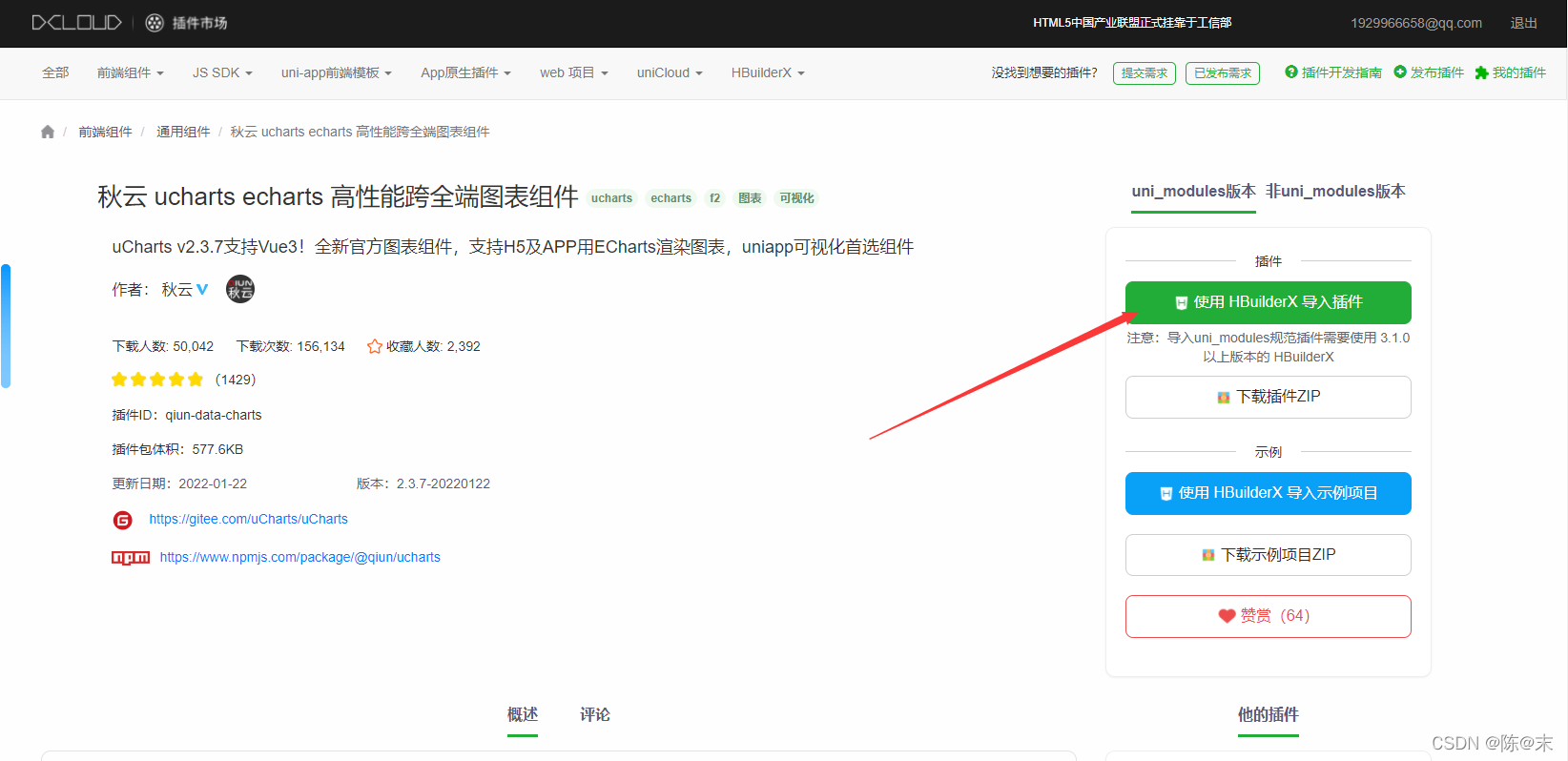1568x761 pixels.
Task: Expand 前端组件 dropdown menu
Action: point(131,72)
